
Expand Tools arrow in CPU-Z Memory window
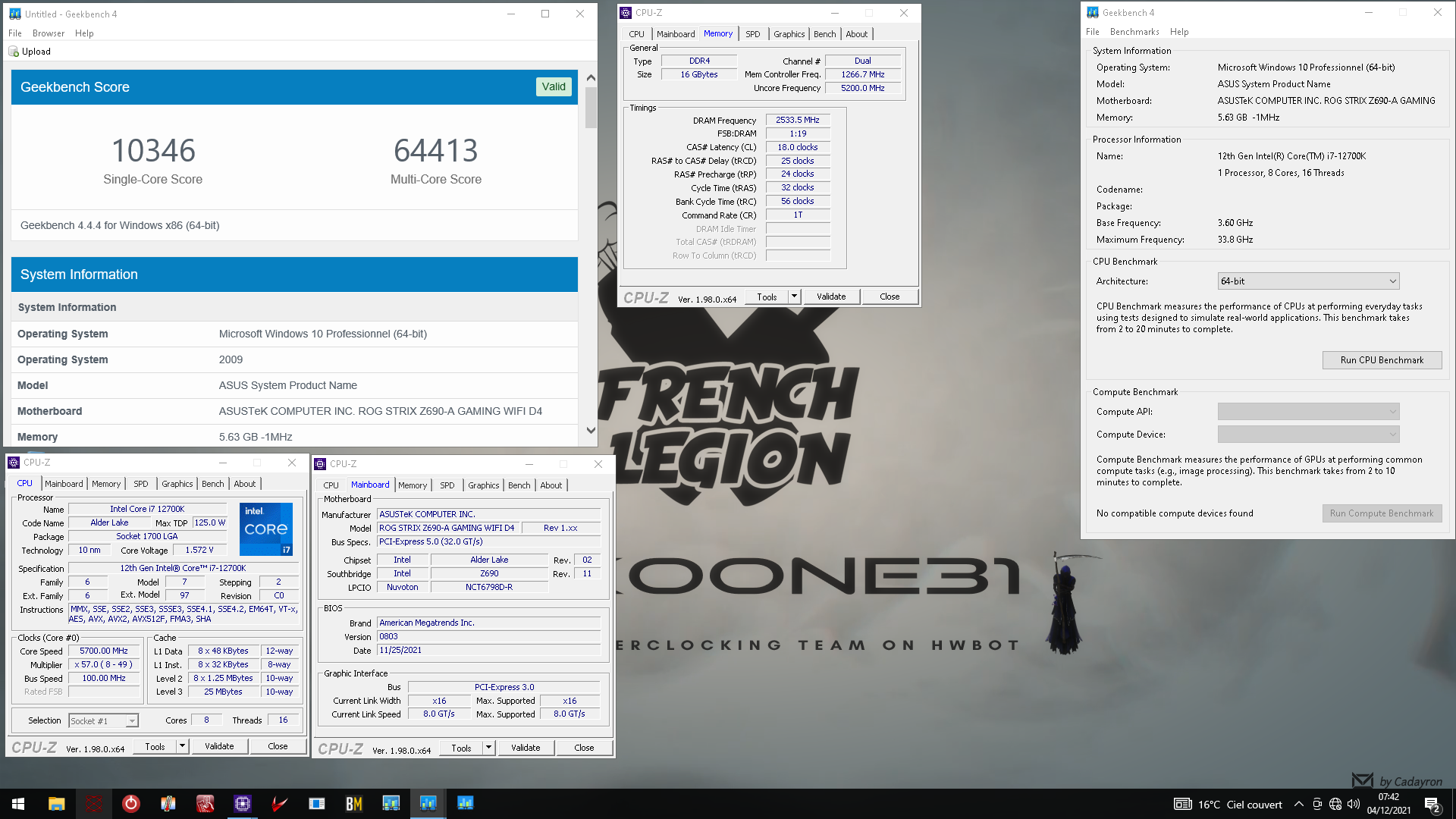pyautogui.click(x=794, y=297)
